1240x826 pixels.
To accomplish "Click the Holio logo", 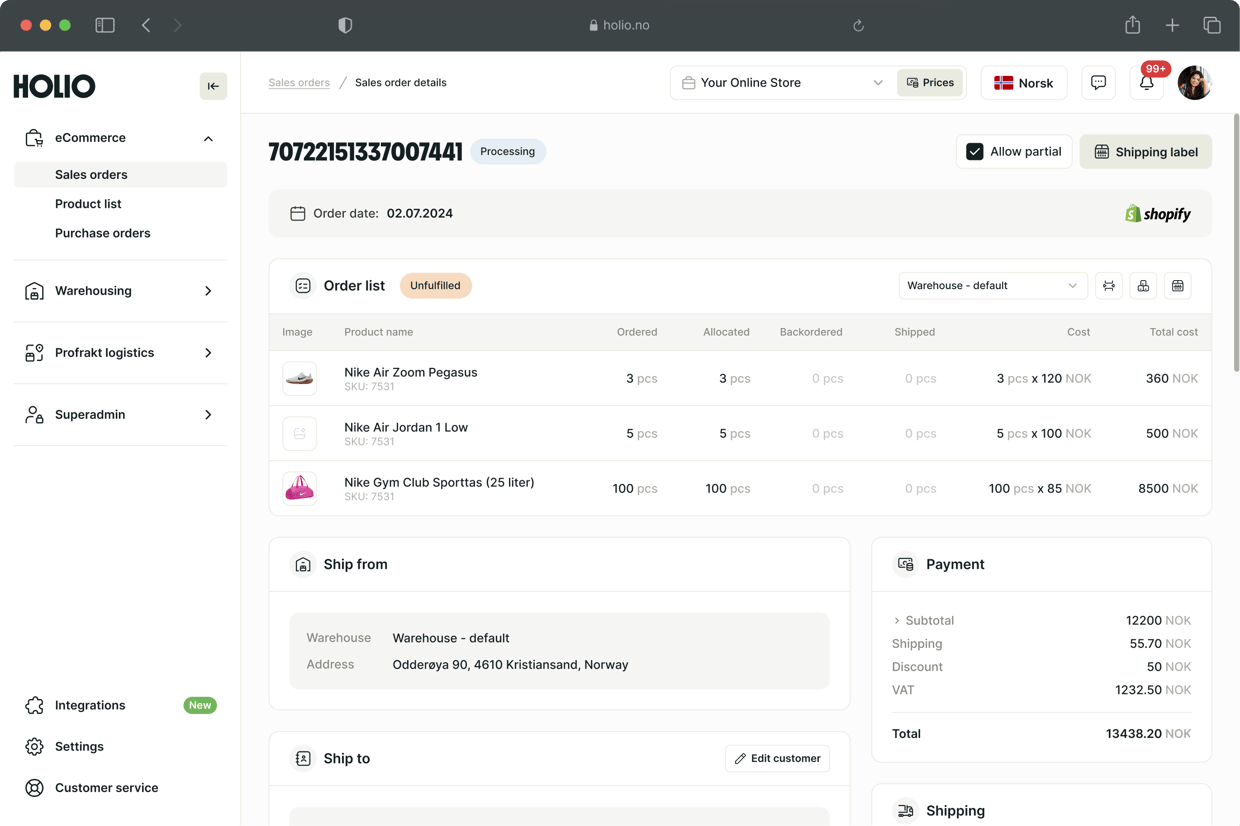I will click(x=54, y=86).
